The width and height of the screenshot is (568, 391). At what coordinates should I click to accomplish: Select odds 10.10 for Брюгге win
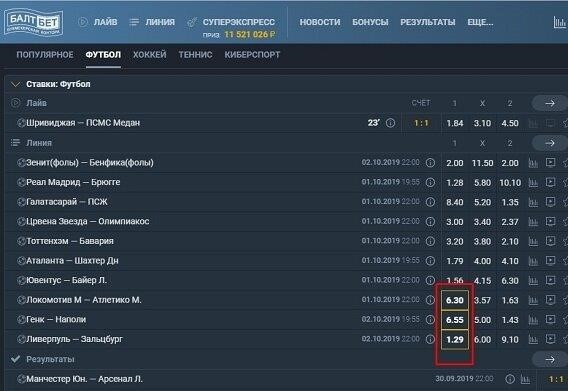click(510, 183)
